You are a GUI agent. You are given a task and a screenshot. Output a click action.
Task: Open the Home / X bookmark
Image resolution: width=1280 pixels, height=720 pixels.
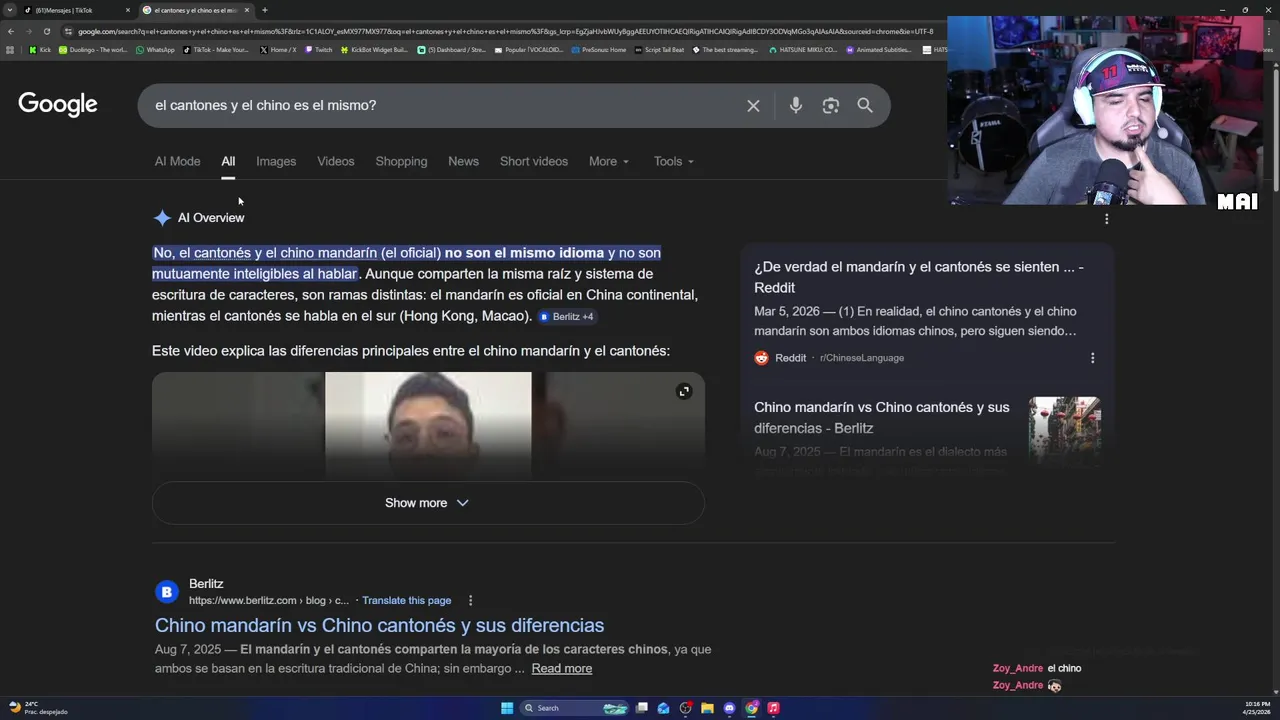coord(278,49)
